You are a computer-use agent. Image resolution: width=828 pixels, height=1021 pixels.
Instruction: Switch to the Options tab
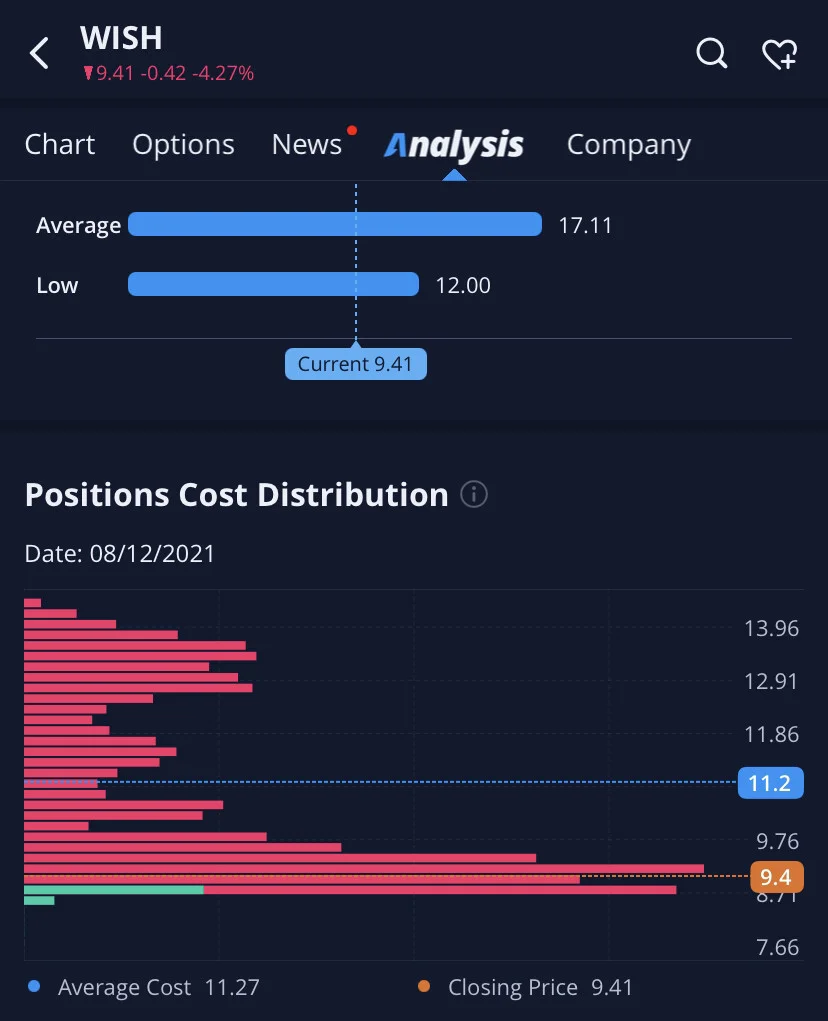(184, 144)
